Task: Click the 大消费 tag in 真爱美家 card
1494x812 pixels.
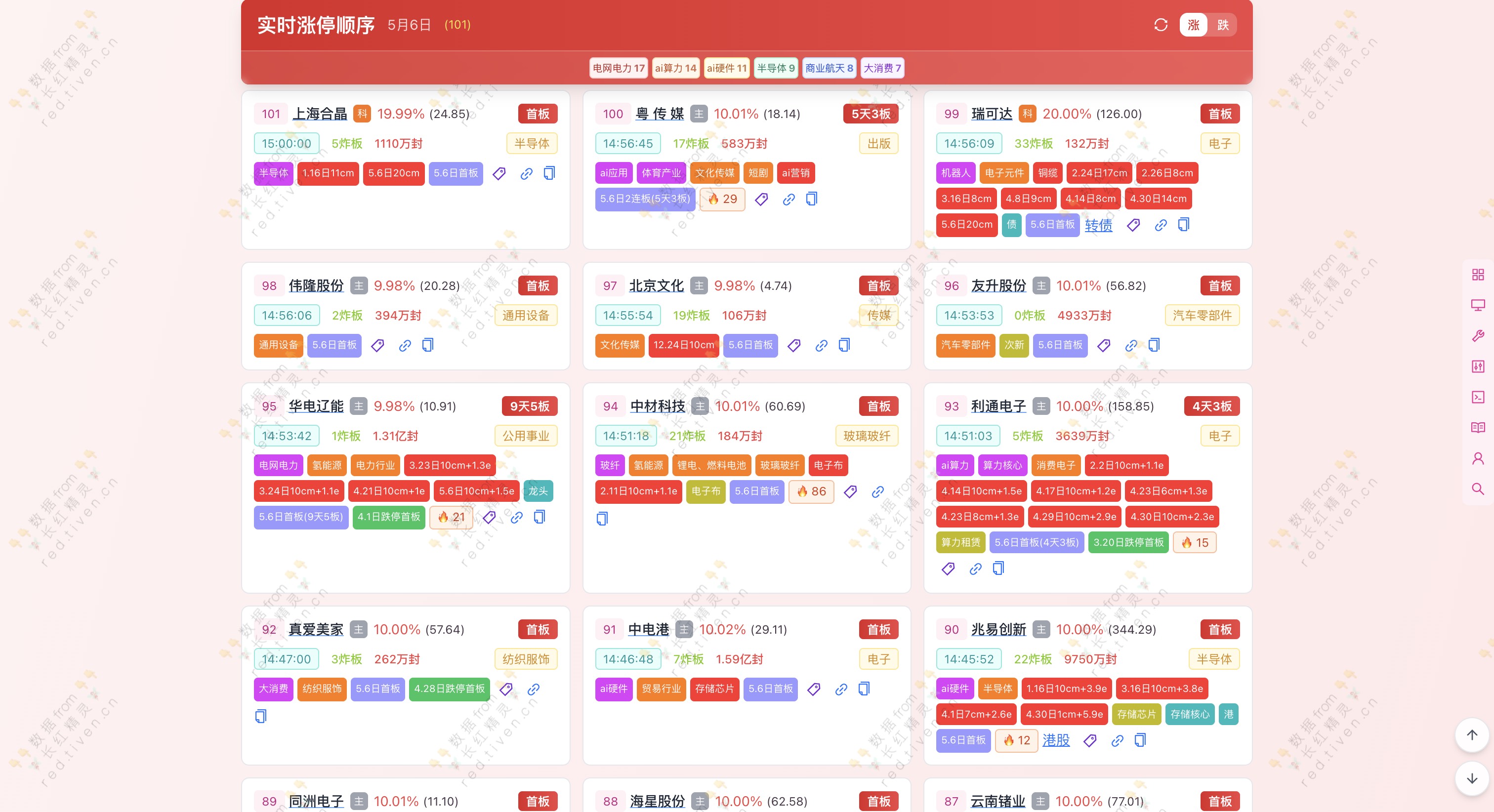Action: click(x=273, y=689)
